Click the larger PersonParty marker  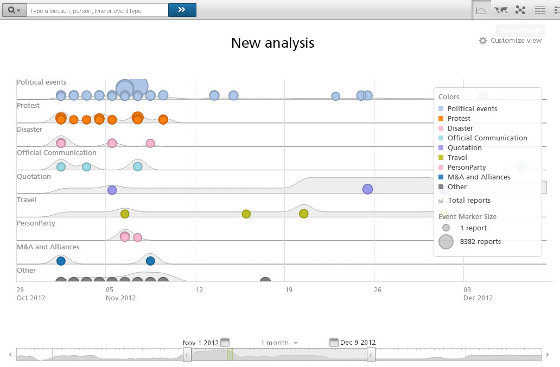click(125, 236)
